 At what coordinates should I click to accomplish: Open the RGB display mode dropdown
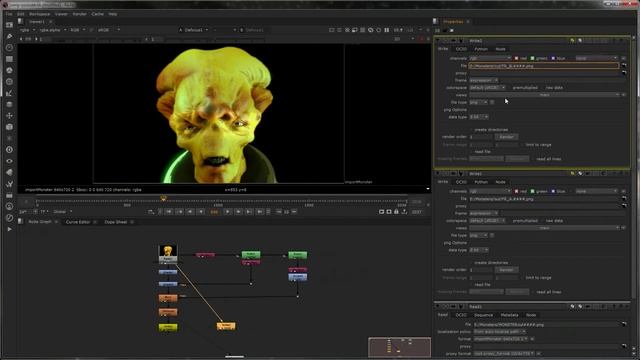78,30
